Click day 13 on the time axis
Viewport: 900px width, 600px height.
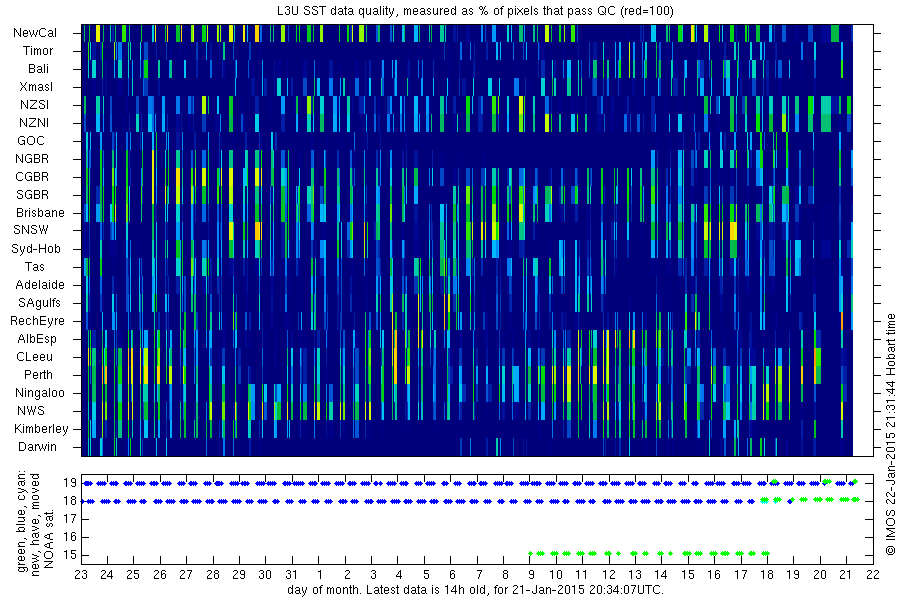(x=635, y=574)
